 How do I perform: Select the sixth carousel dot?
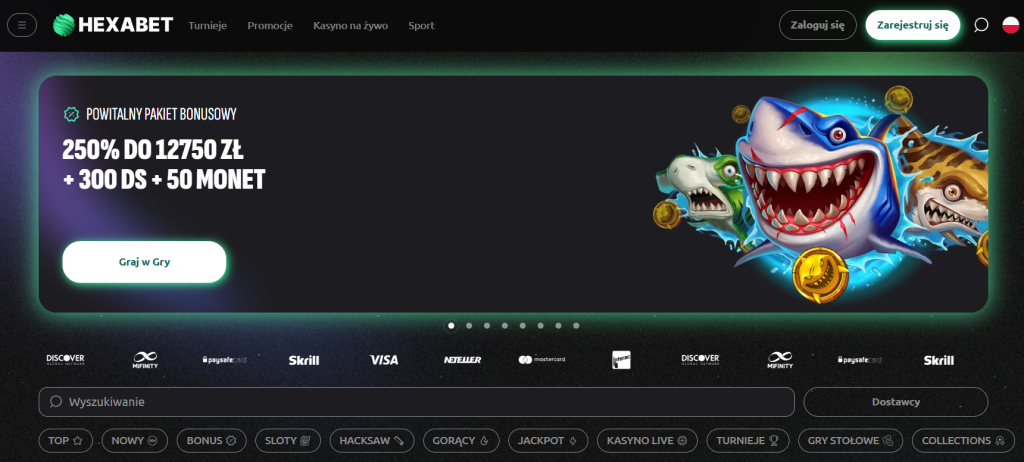click(540, 325)
